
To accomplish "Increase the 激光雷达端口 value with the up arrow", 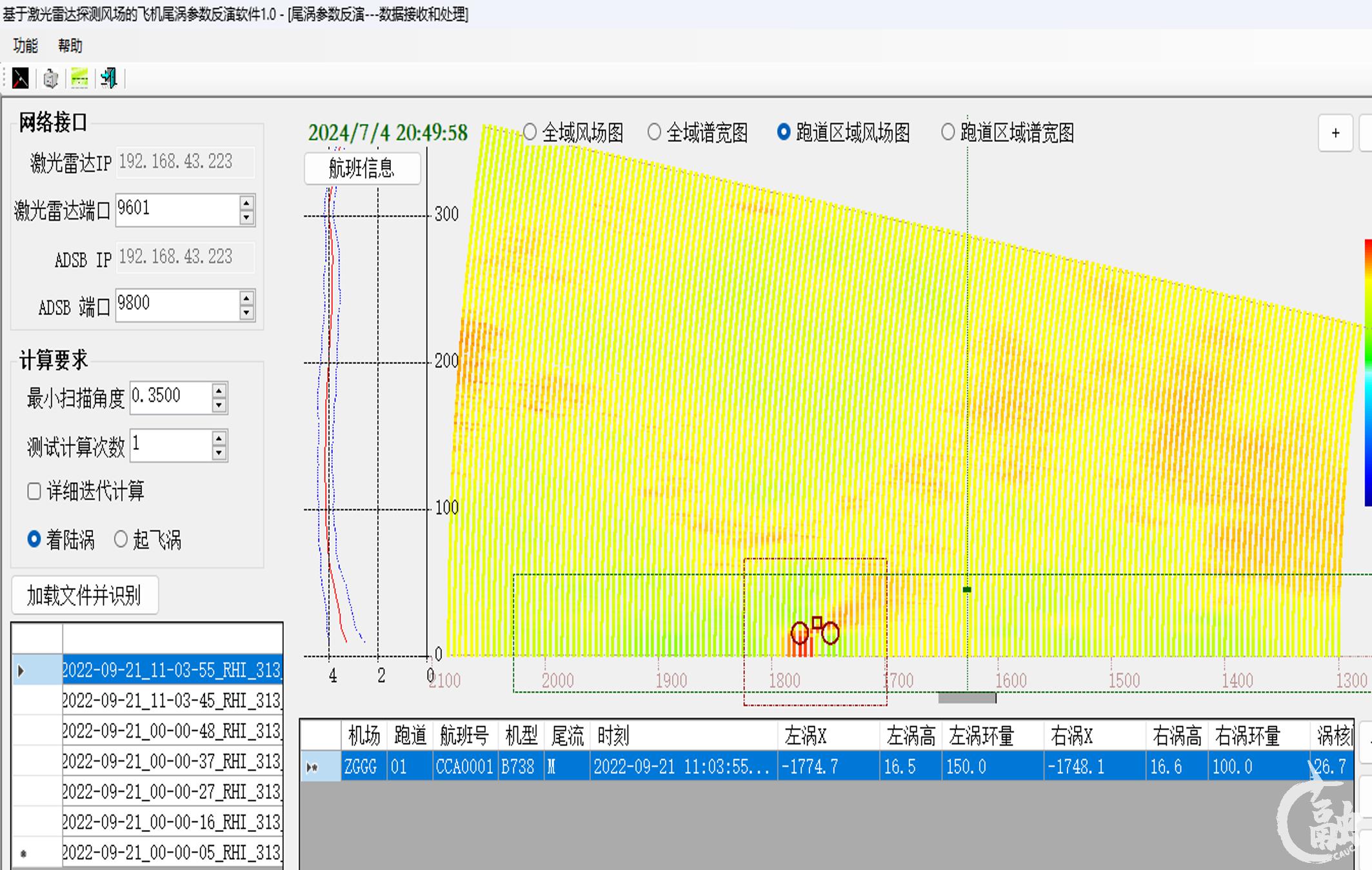I will [246, 203].
